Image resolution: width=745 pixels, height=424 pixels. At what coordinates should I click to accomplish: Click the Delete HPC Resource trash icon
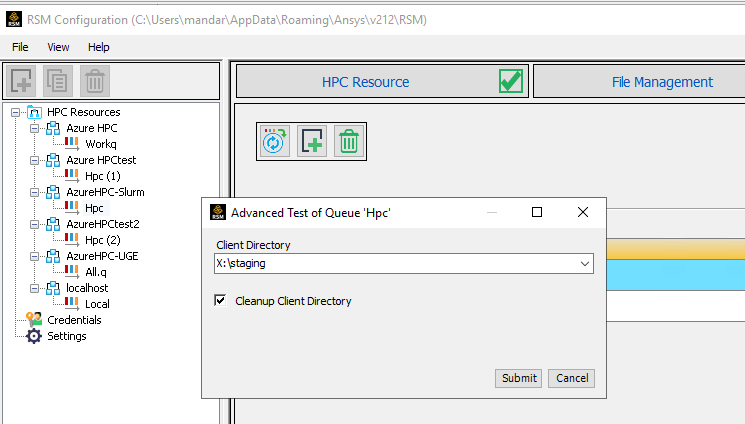(x=95, y=81)
